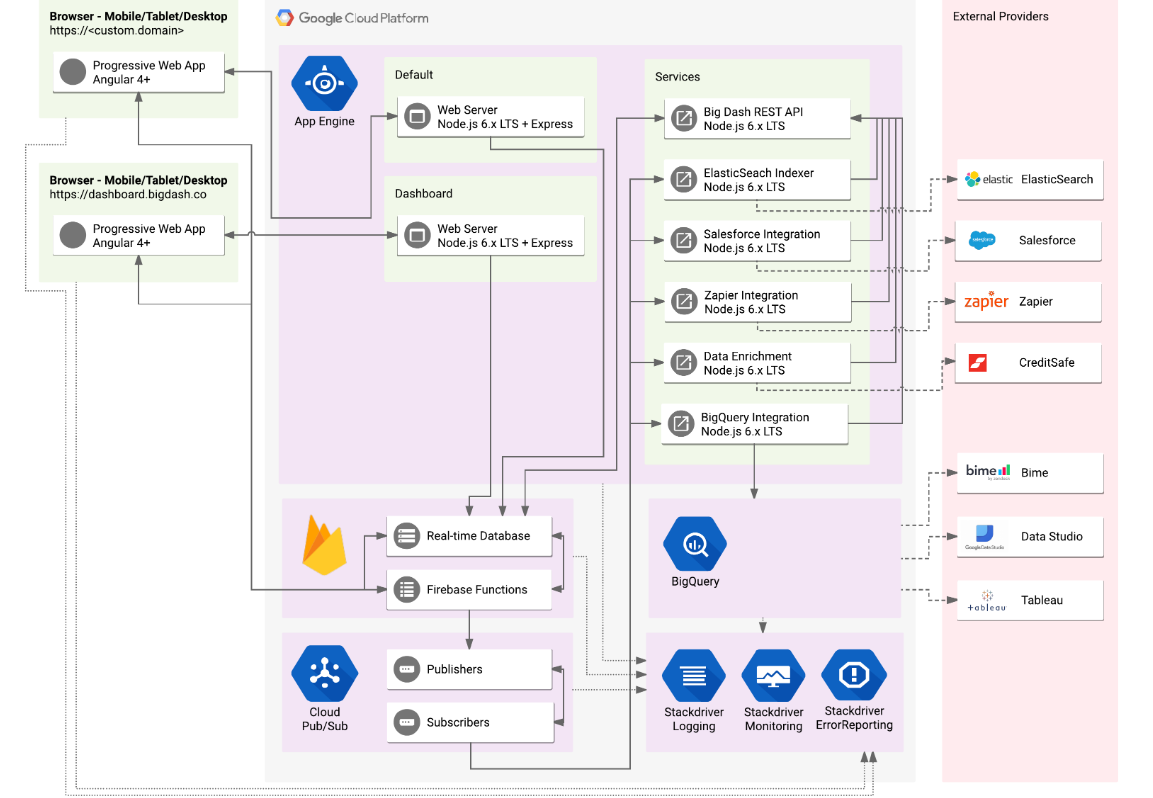Click the "External Providers" heading
The image size is (1153, 798).
[x=1000, y=16]
